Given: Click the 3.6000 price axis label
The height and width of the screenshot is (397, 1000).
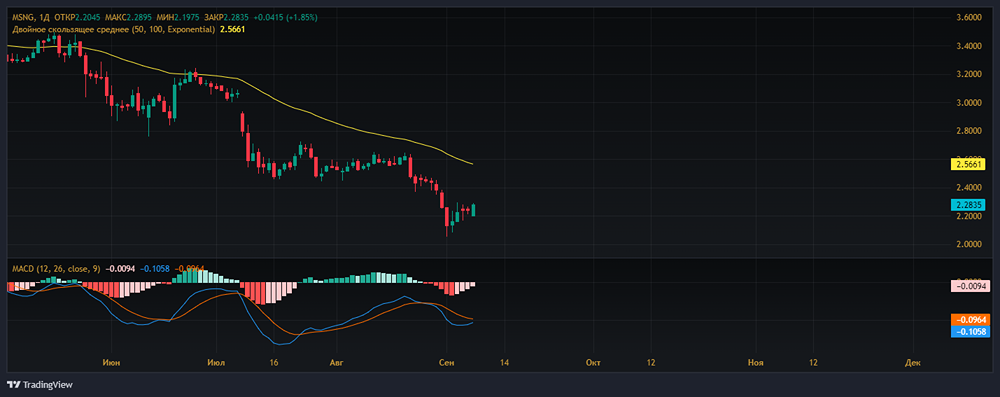Looking at the screenshot, I should 969,18.
